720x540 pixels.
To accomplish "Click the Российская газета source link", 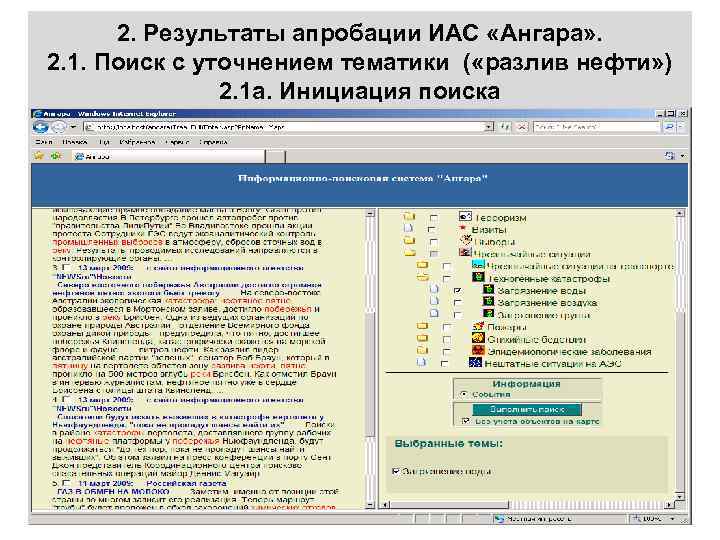I will (x=186, y=483).
